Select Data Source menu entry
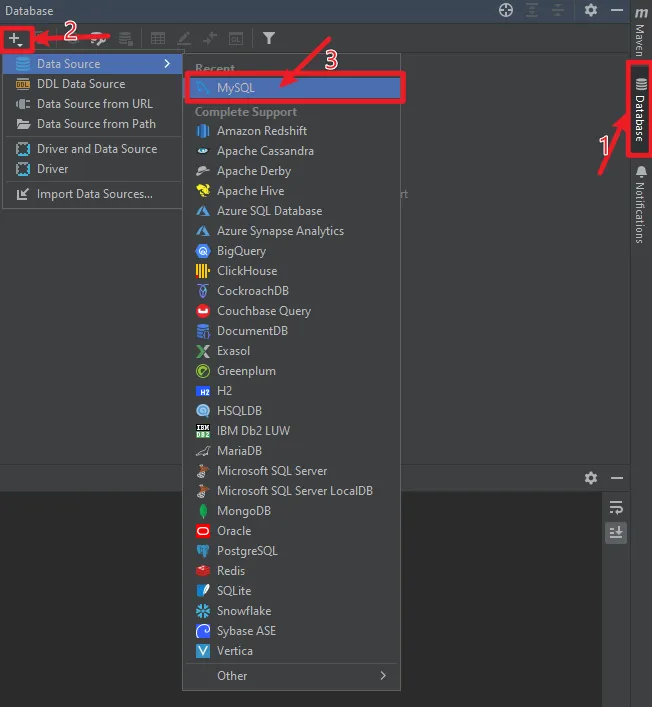The height and width of the screenshot is (707, 652). (93, 64)
